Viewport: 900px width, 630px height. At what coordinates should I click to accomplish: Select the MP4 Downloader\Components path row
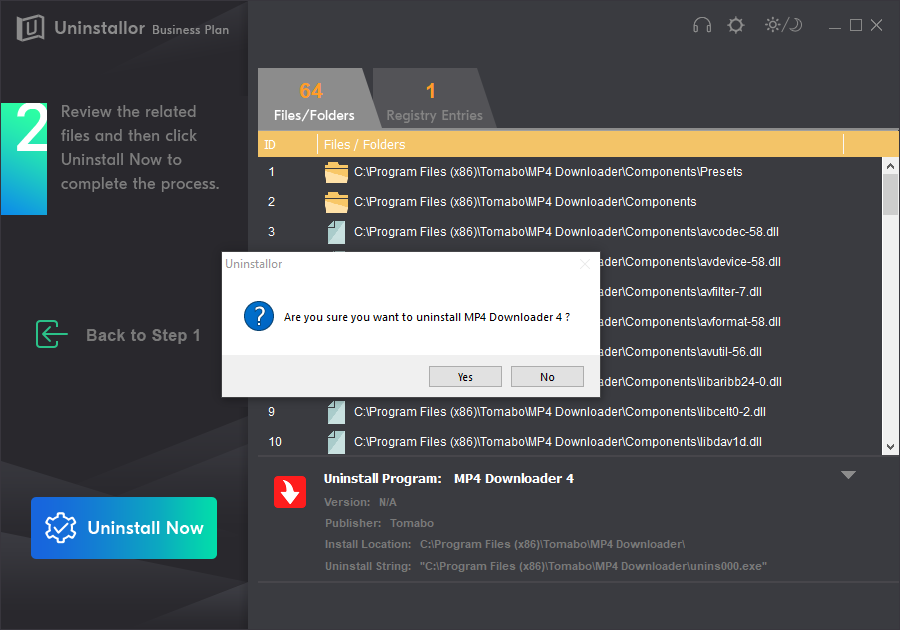pos(525,202)
